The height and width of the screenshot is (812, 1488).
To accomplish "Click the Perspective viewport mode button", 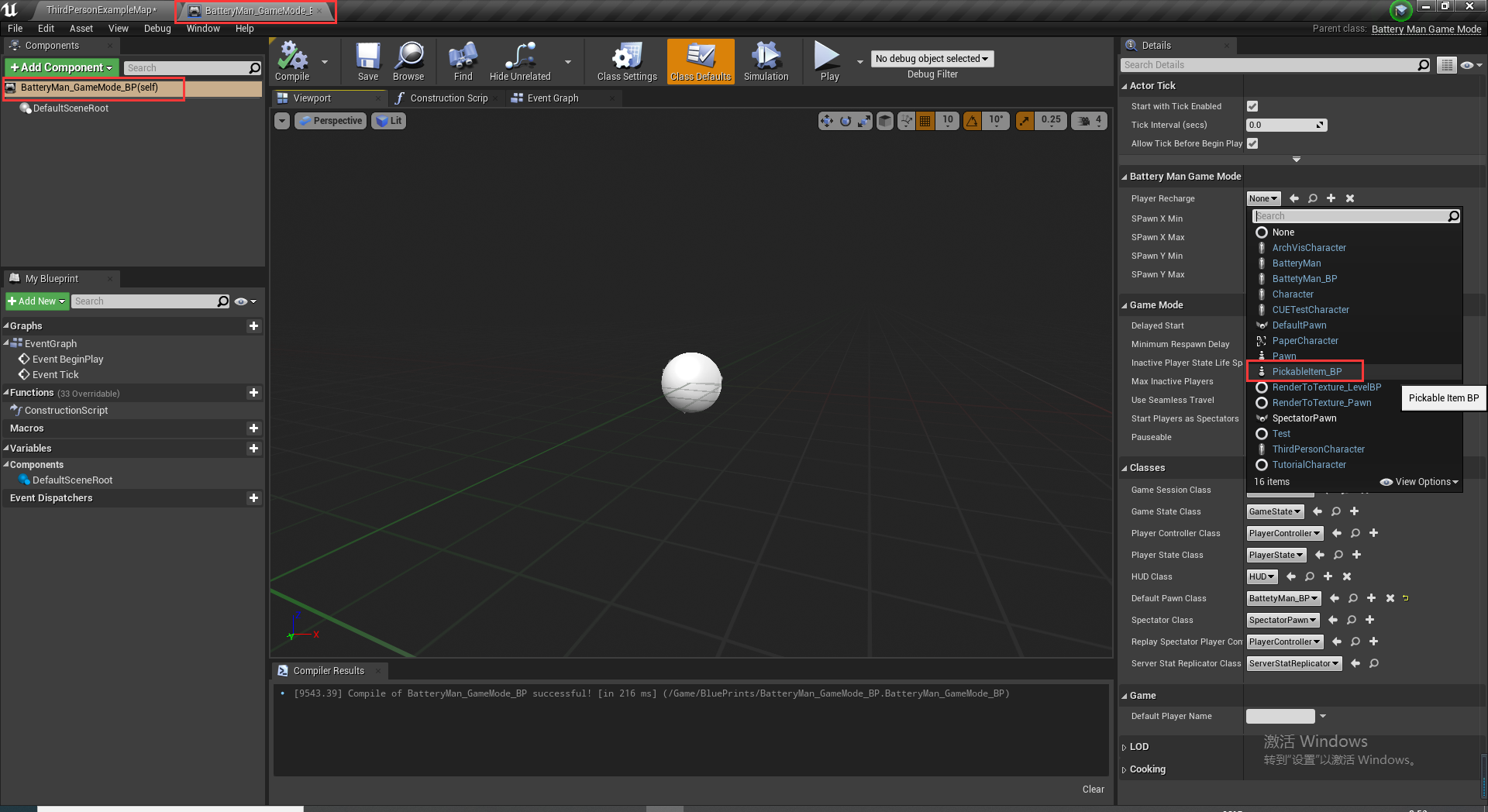I will tap(331, 121).
